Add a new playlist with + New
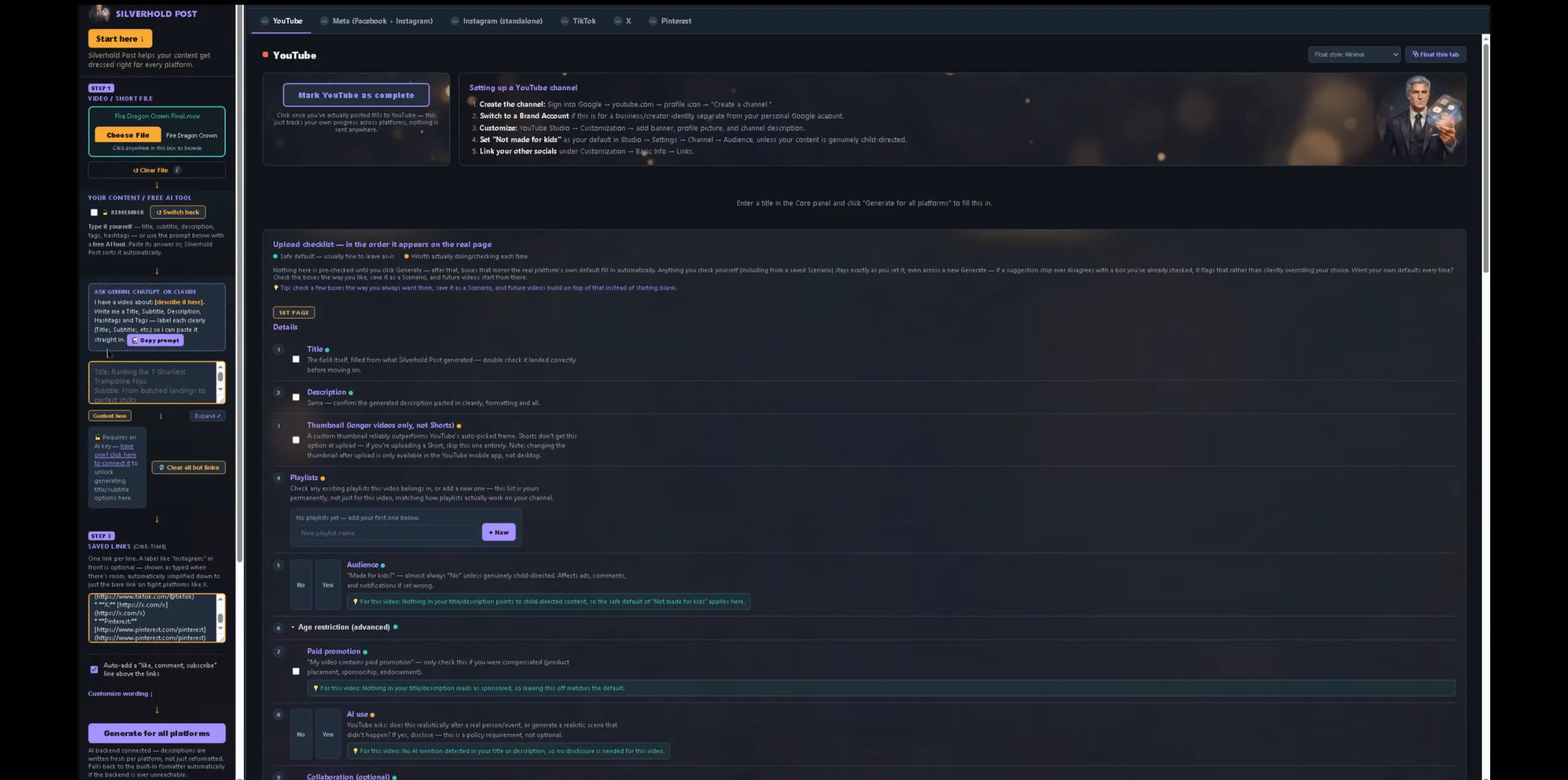The width and height of the screenshot is (1568, 780). click(x=499, y=532)
